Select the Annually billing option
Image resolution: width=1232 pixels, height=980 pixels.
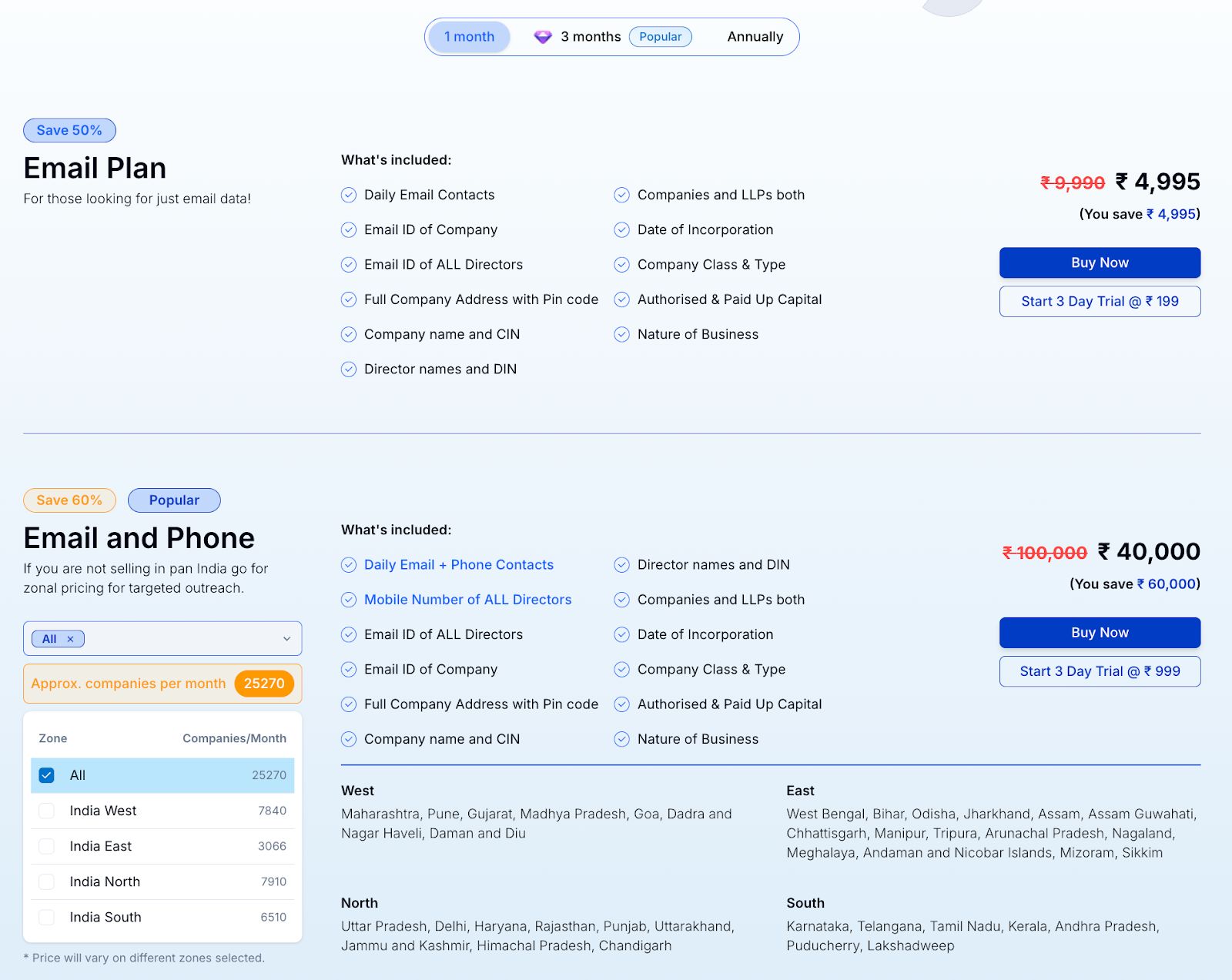pos(755,37)
